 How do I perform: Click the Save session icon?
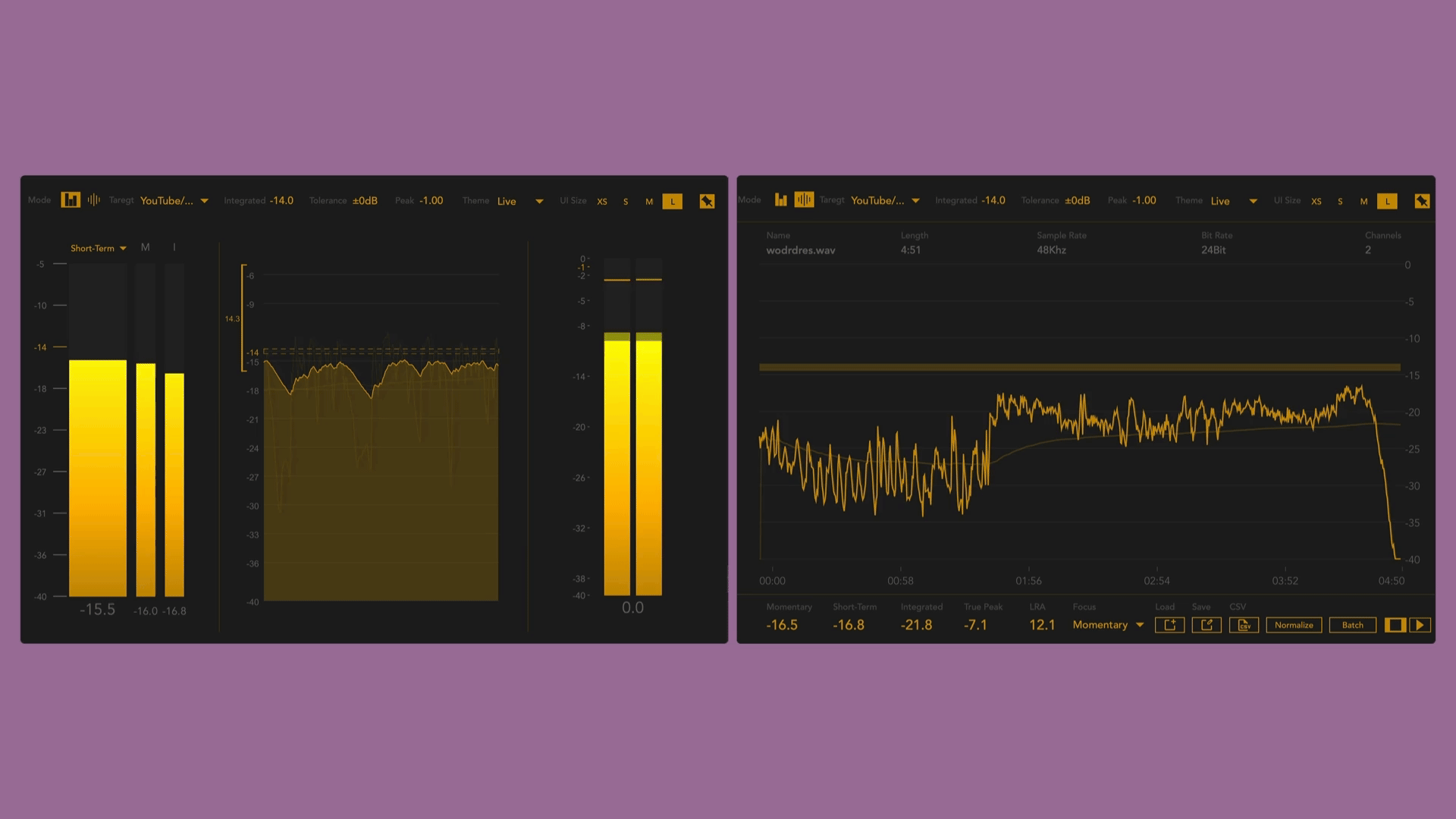[1206, 625]
